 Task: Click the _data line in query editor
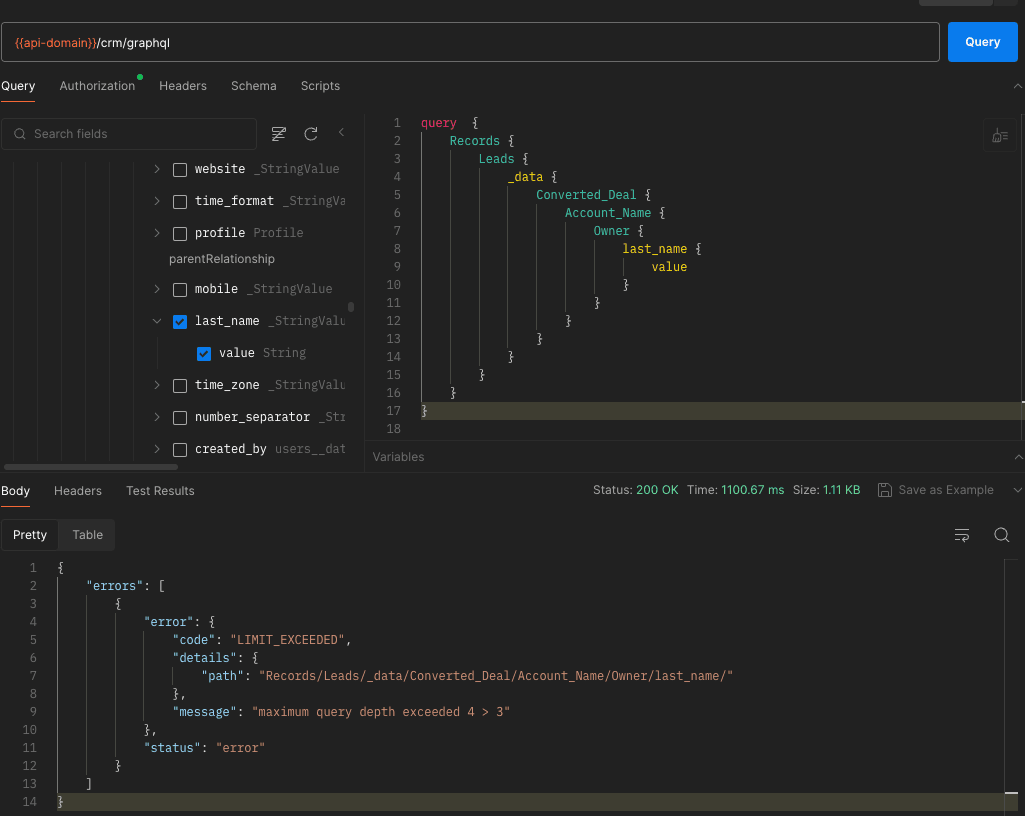coord(531,177)
